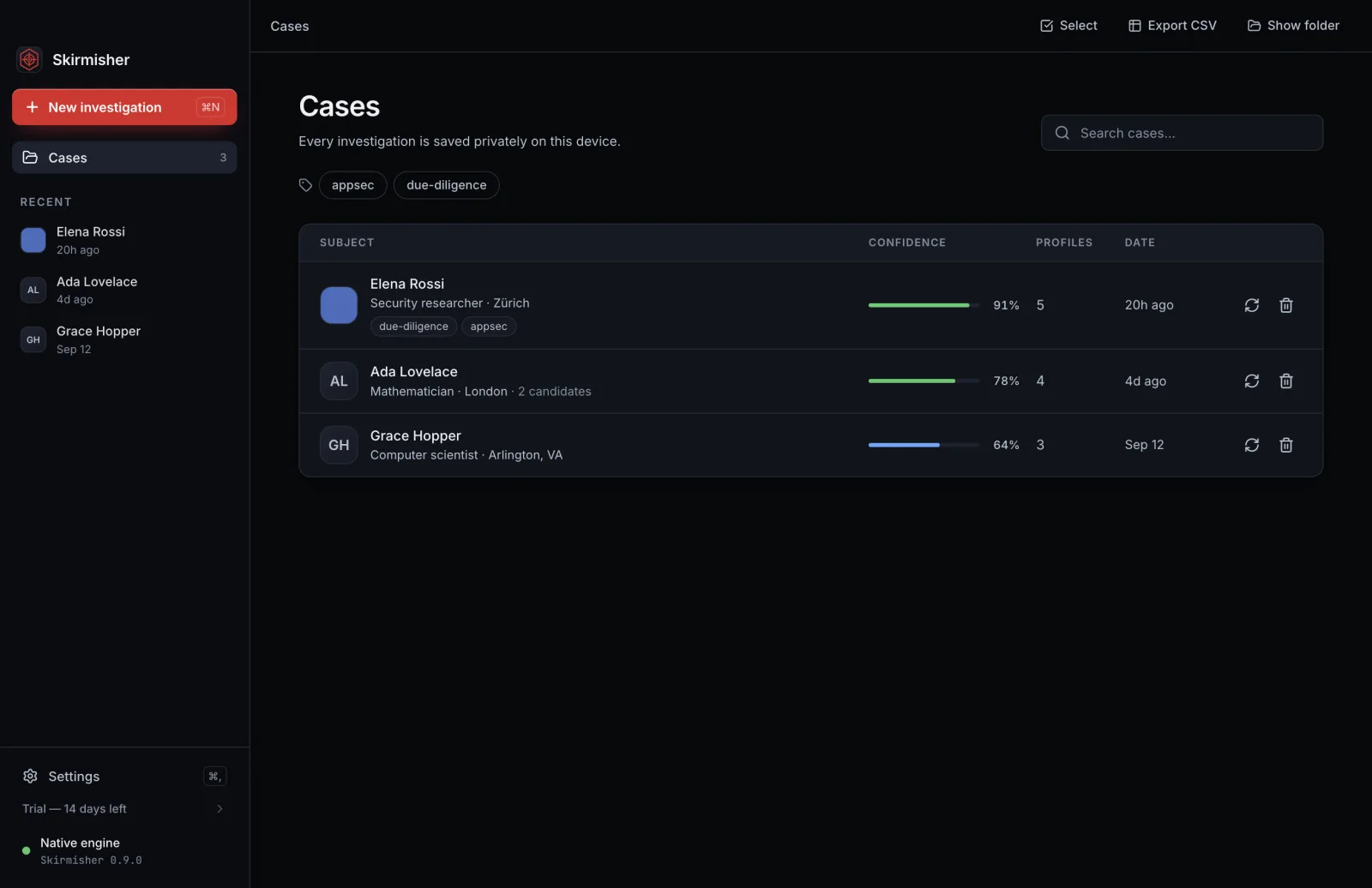Viewport: 1372px width, 888px height.
Task: Click the SUBJECT column header
Action: pos(347,243)
